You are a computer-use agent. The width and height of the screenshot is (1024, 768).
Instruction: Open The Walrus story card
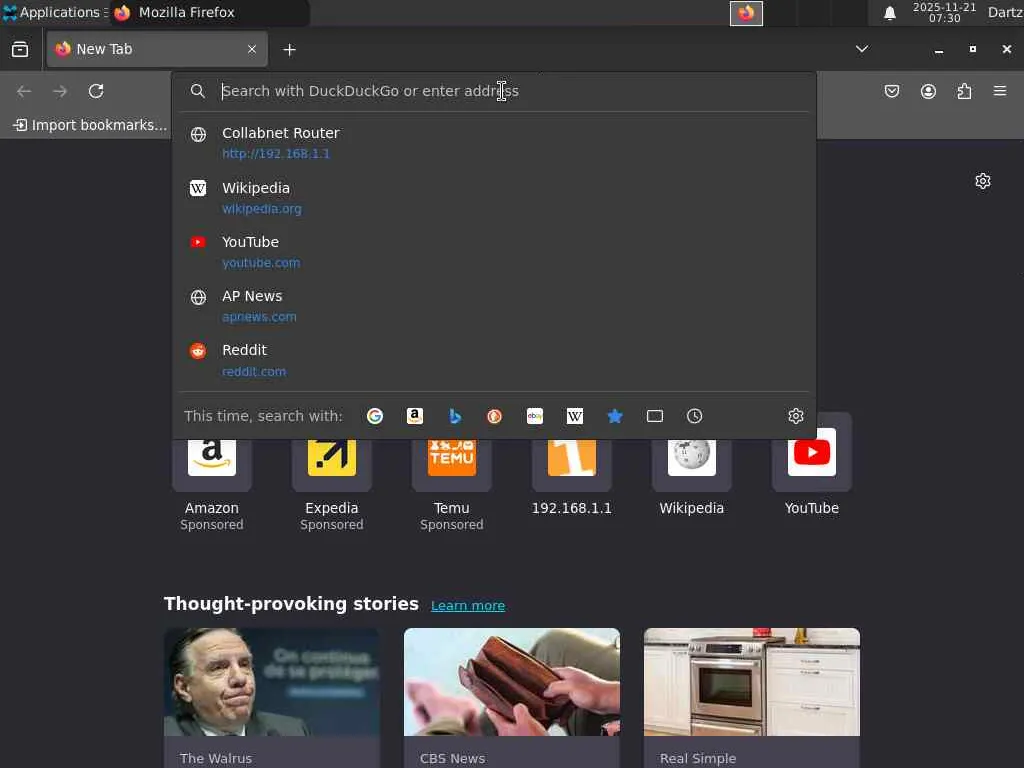pos(272,697)
